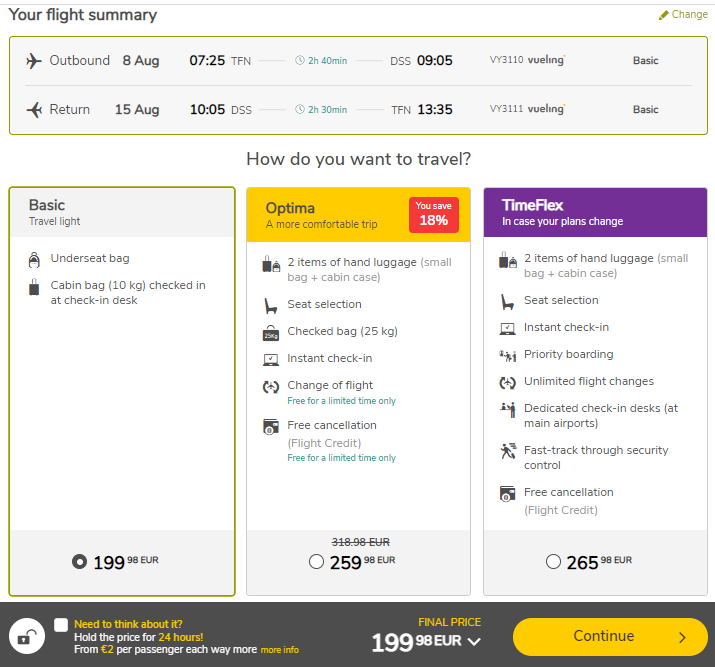
Task: Click the return flight airplane icon
Action: pyautogui.click(x=34, y=109)
